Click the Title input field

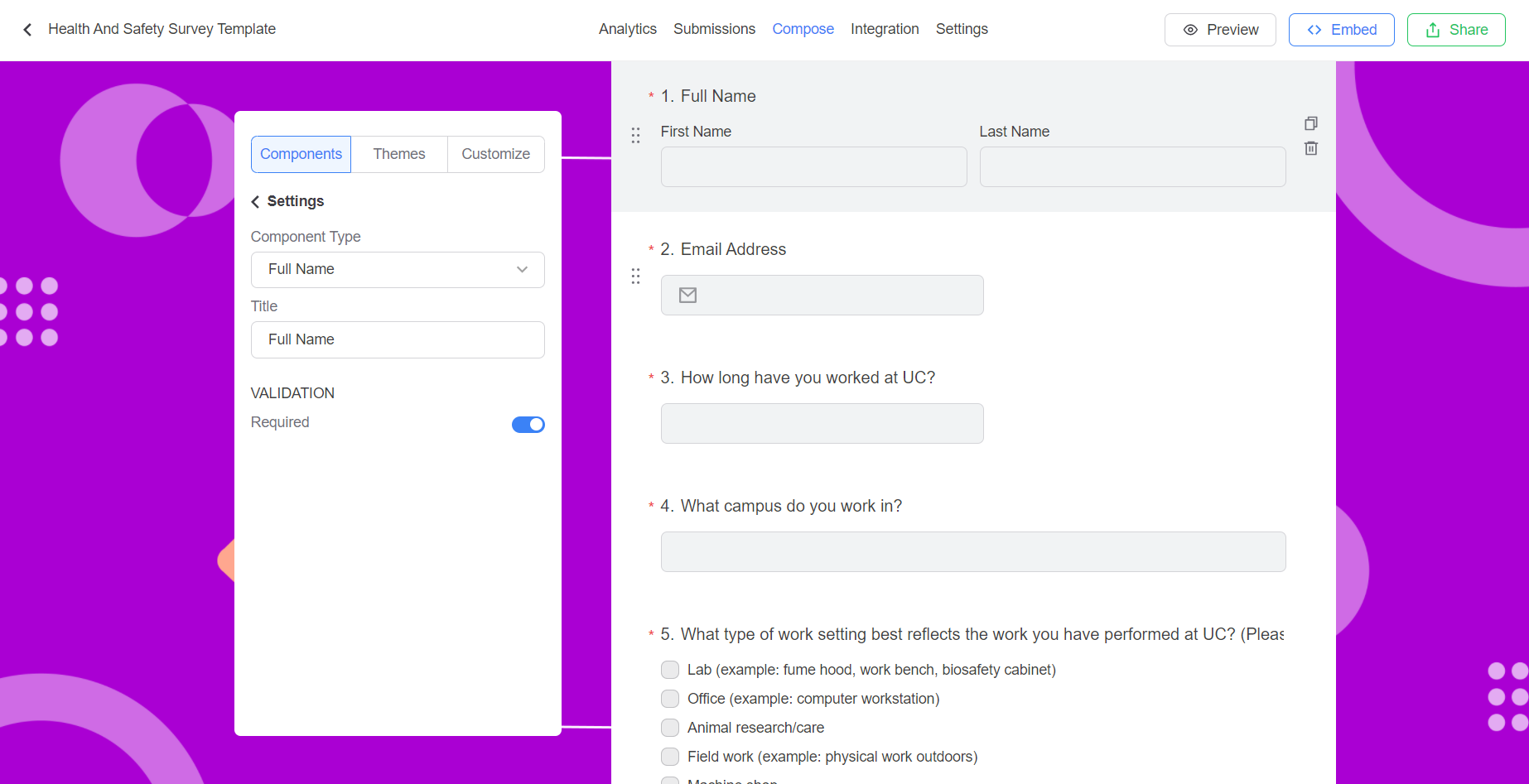[398, 339]
